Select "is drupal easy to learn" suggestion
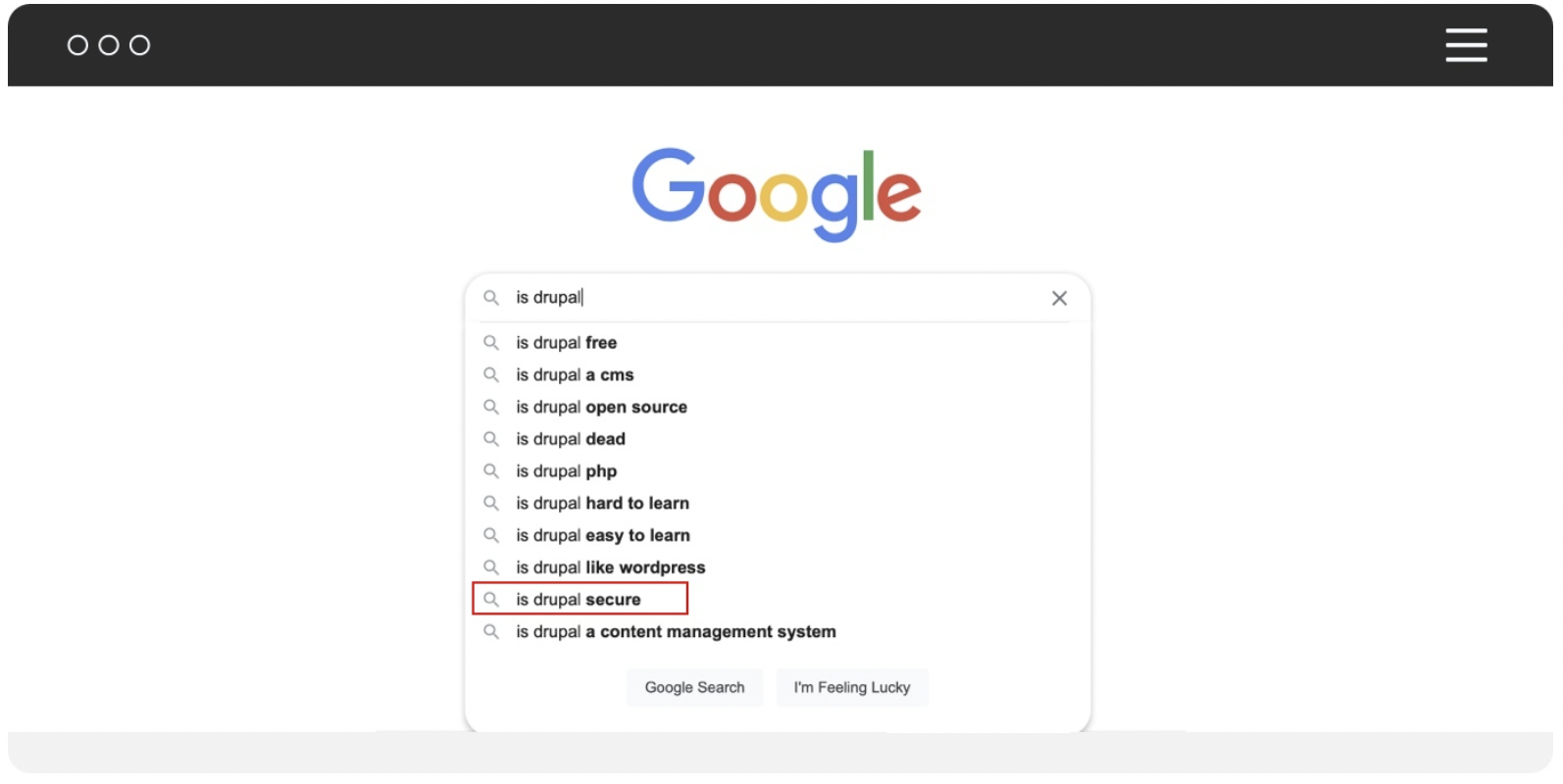 coord(603,536)
